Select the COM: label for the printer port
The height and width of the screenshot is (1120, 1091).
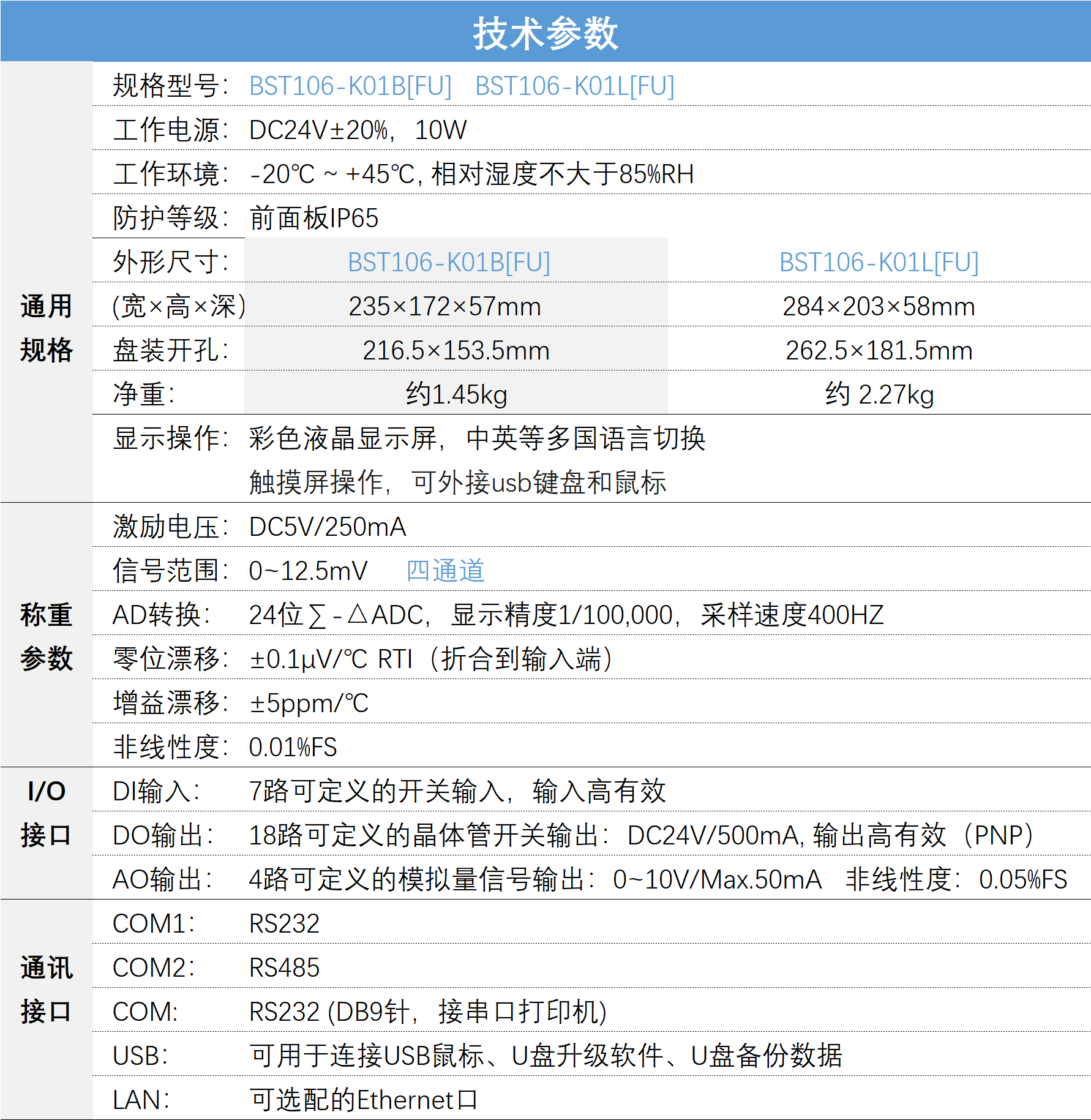pyautogui.click(x=145, y=1012)
